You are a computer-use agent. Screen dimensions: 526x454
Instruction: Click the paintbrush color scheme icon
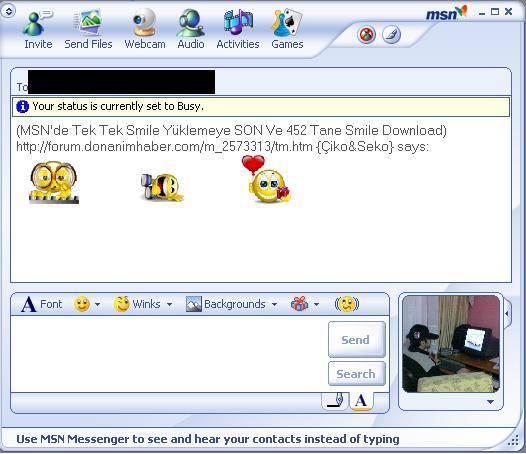[x=391, y=35]
